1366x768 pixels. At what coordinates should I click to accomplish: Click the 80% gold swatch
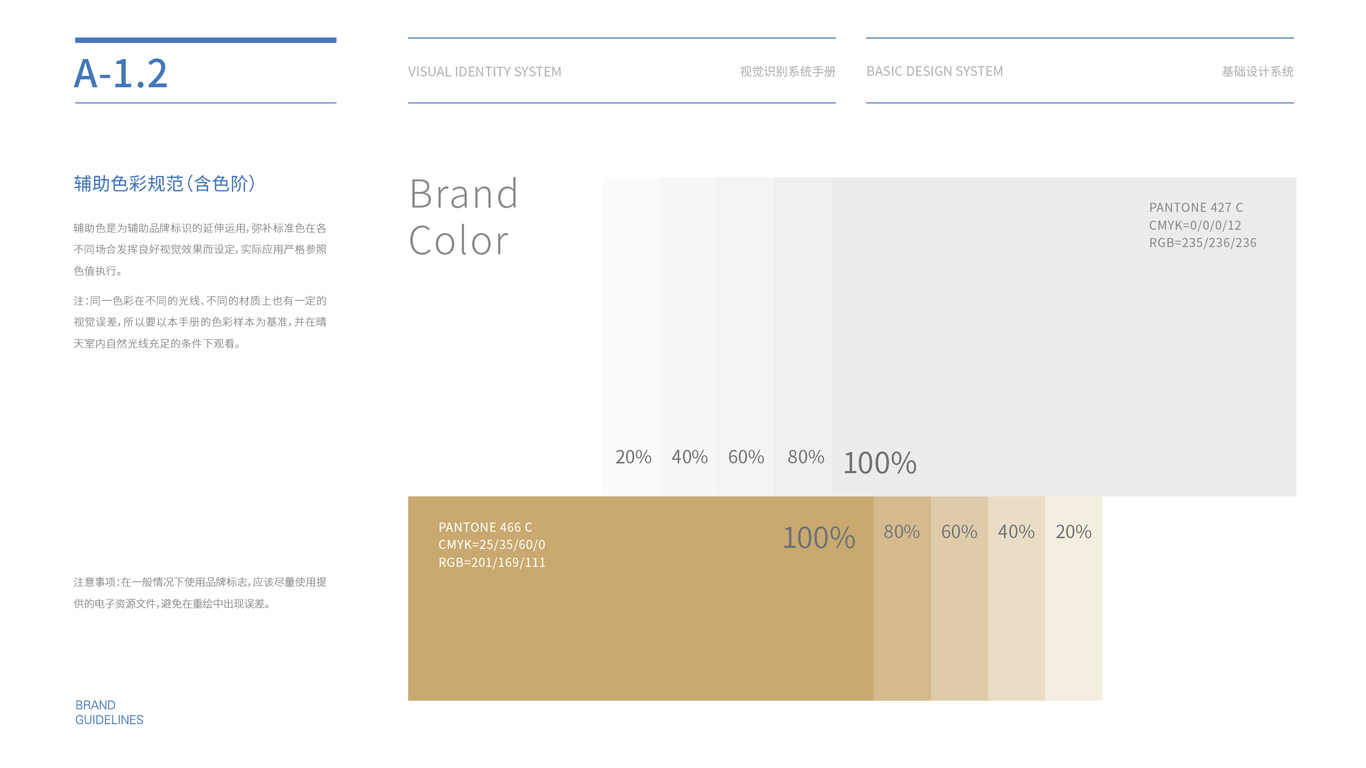click(902, 598)
